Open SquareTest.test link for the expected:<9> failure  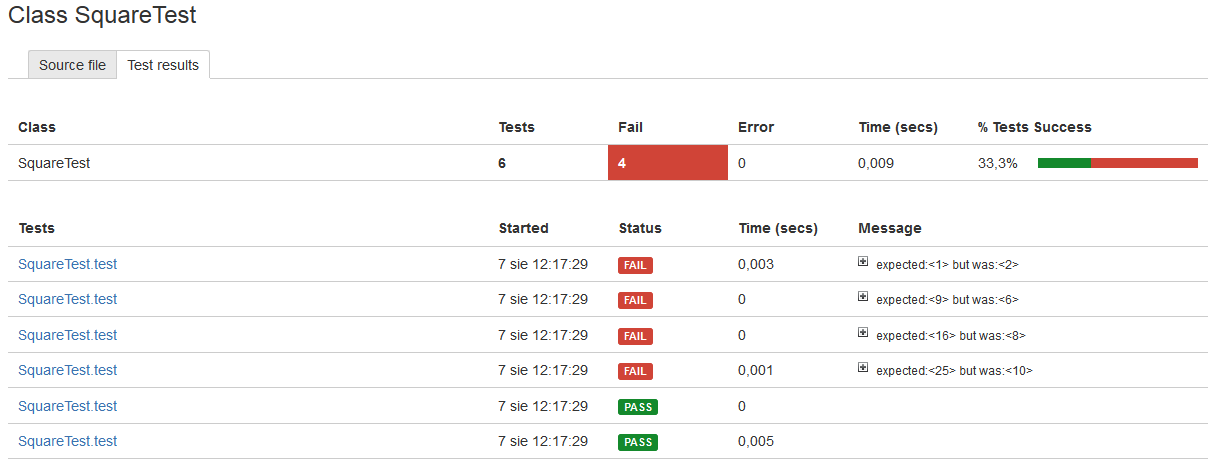67,299
